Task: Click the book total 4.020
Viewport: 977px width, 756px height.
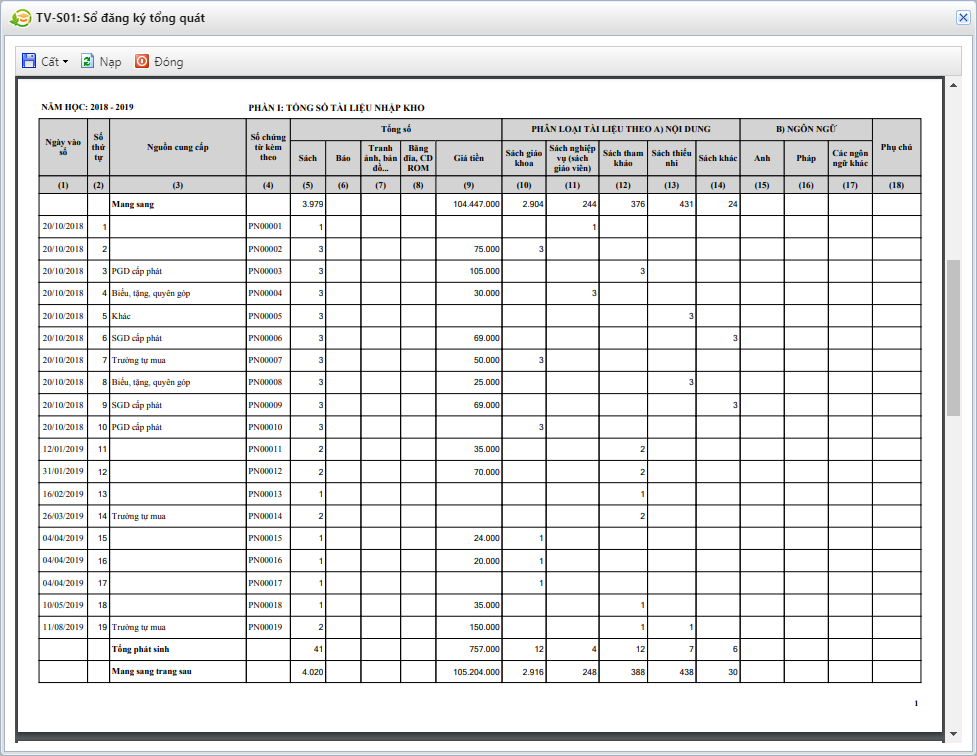Action: click(313, 672)
